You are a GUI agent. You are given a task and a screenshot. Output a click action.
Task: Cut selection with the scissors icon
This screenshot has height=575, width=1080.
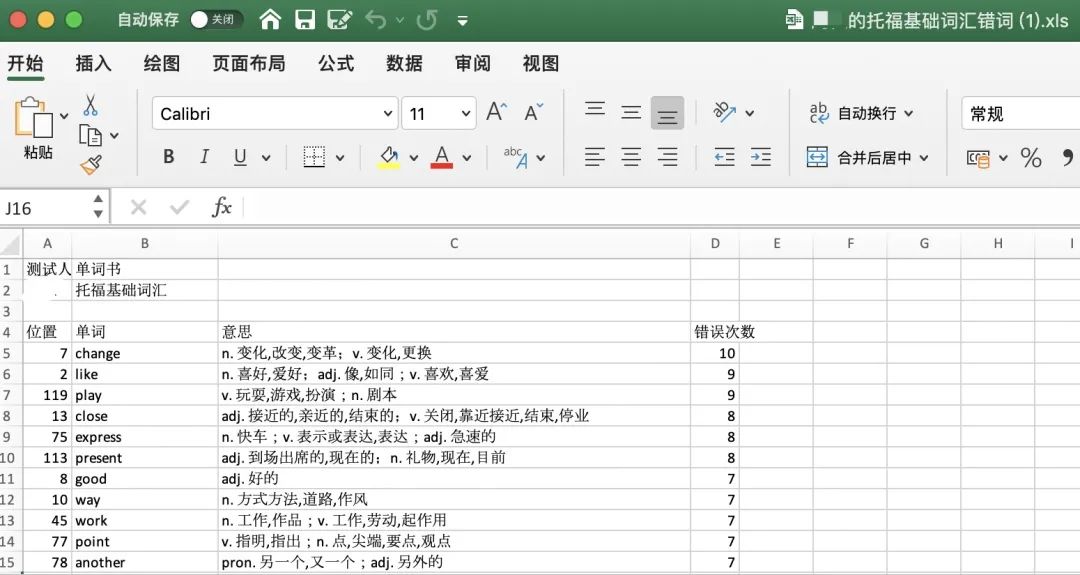(x=90, y=105)
